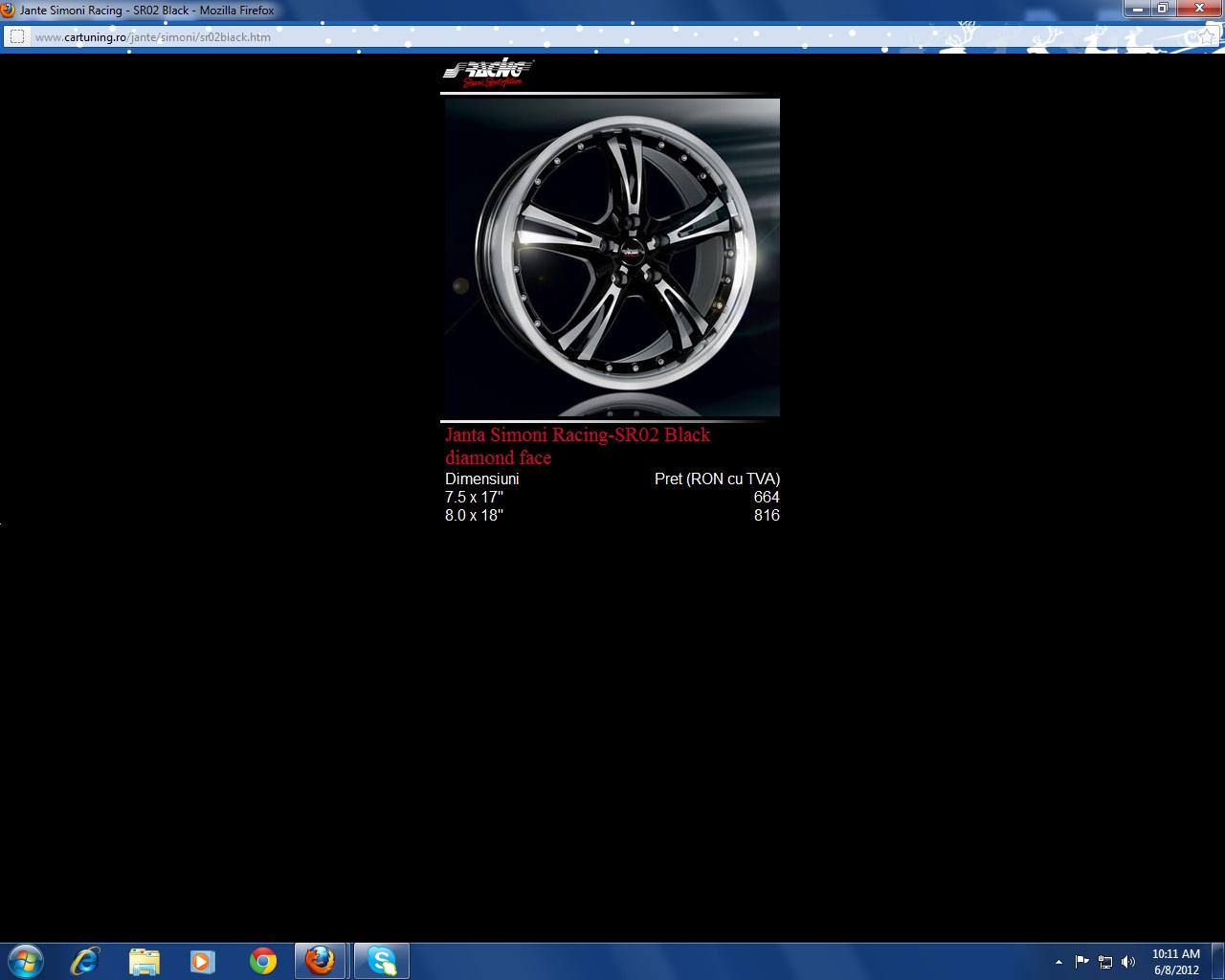Screen dimensions: 1225x980
Task: Bookmark this page with the star icon
Action: (1207, 37)
